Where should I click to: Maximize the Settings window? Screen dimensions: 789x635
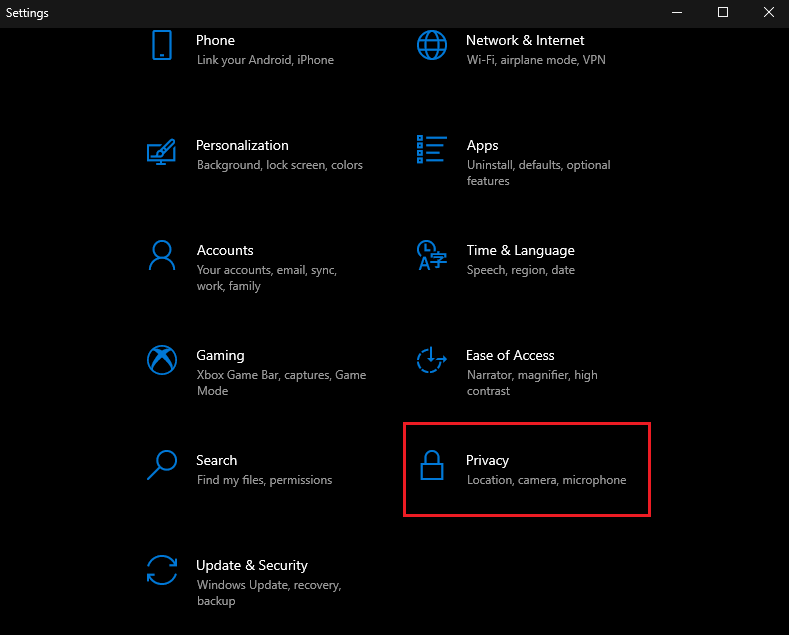pyautogui.click(x=723, y=13)
